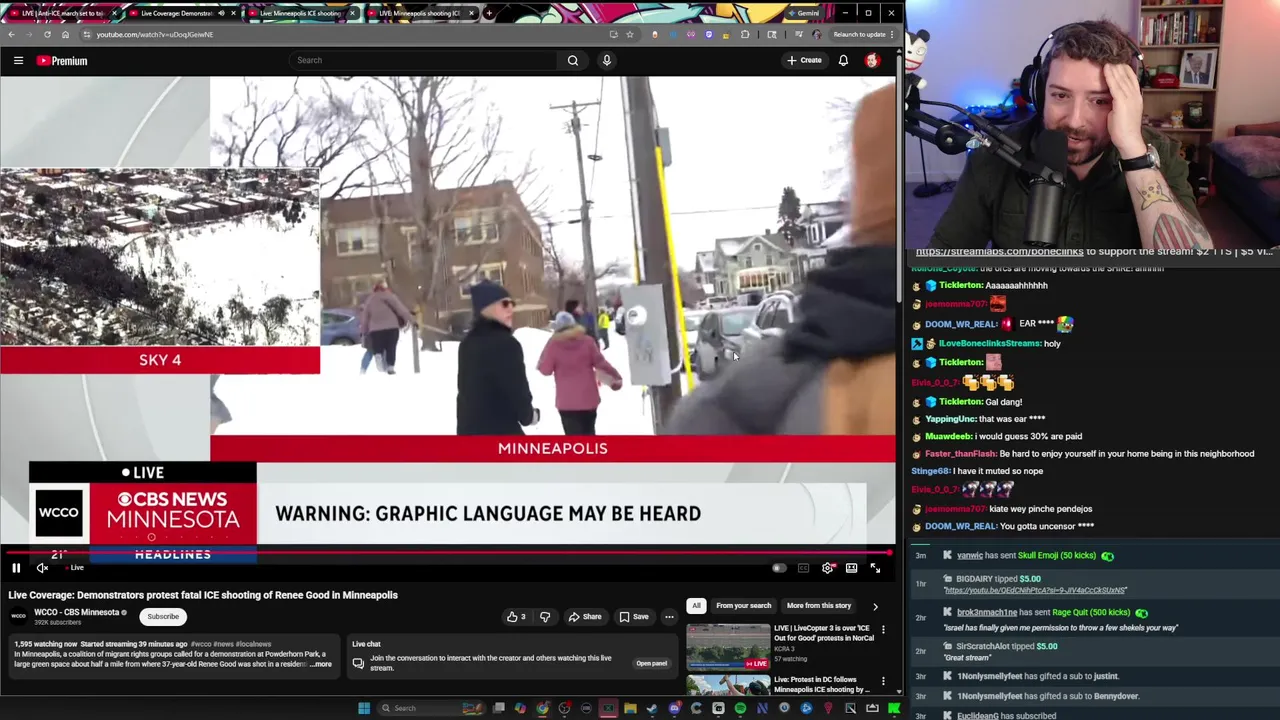Open BIGDAIRY's youtu.be tip link
The width and height of the screenshot is (1280, 720).
pos(1035,590)
